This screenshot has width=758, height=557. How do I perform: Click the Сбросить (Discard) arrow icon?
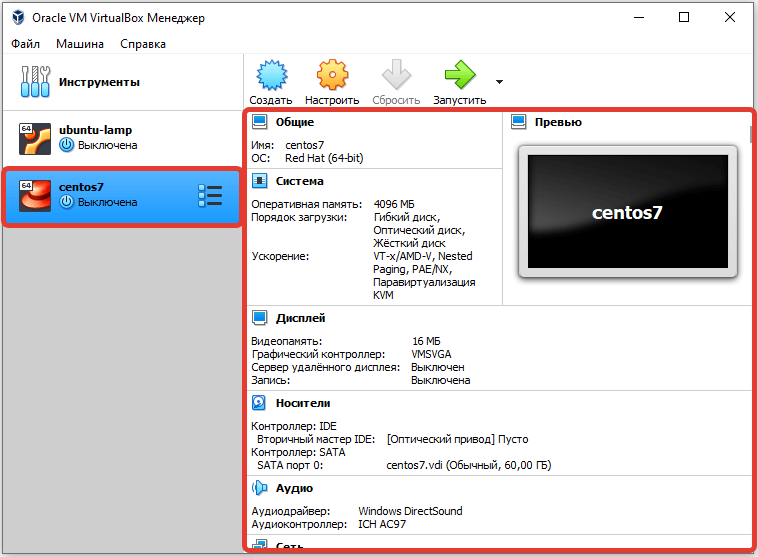[x=396, y=76]
